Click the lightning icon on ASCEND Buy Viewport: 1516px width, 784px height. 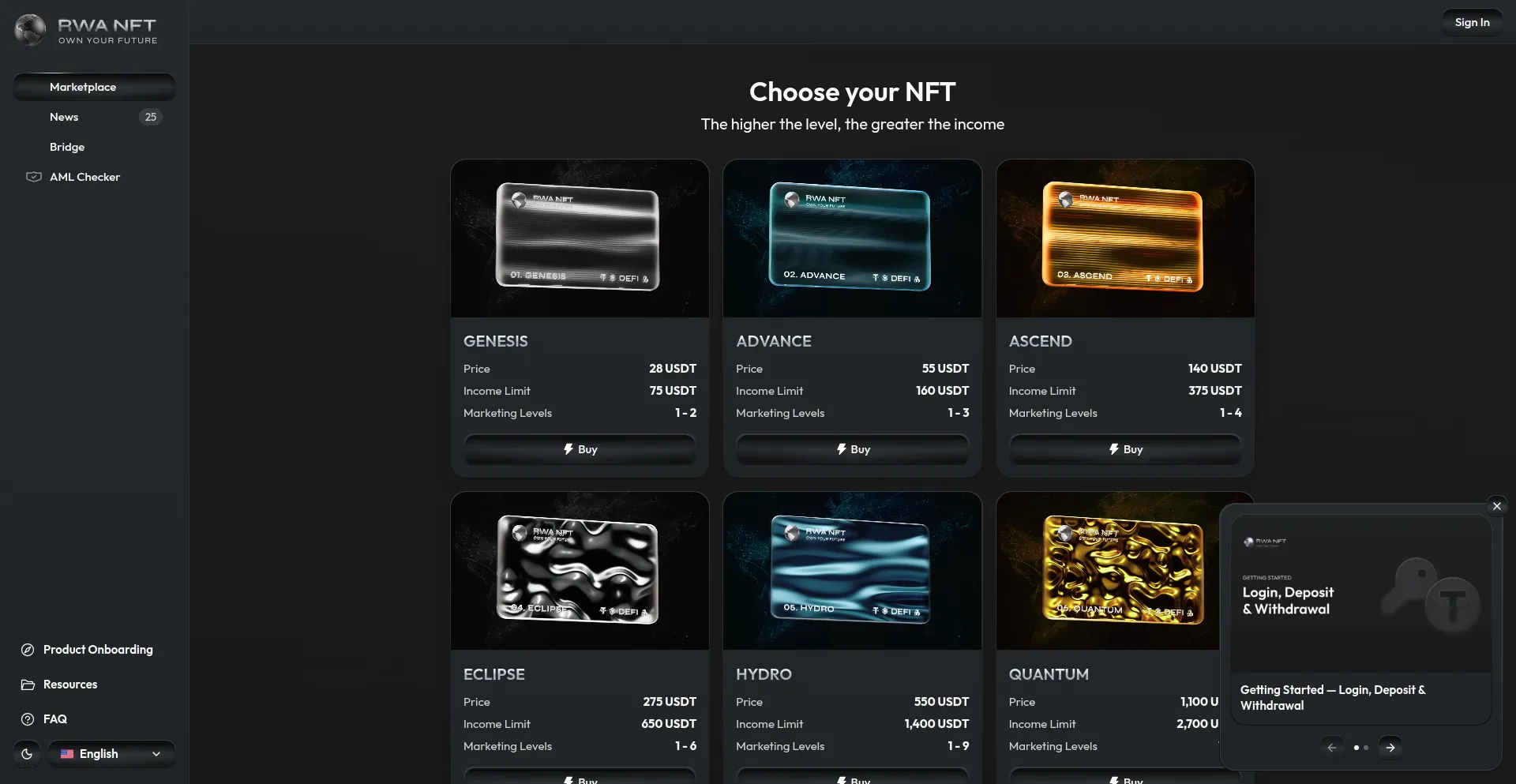(1114, 449)
